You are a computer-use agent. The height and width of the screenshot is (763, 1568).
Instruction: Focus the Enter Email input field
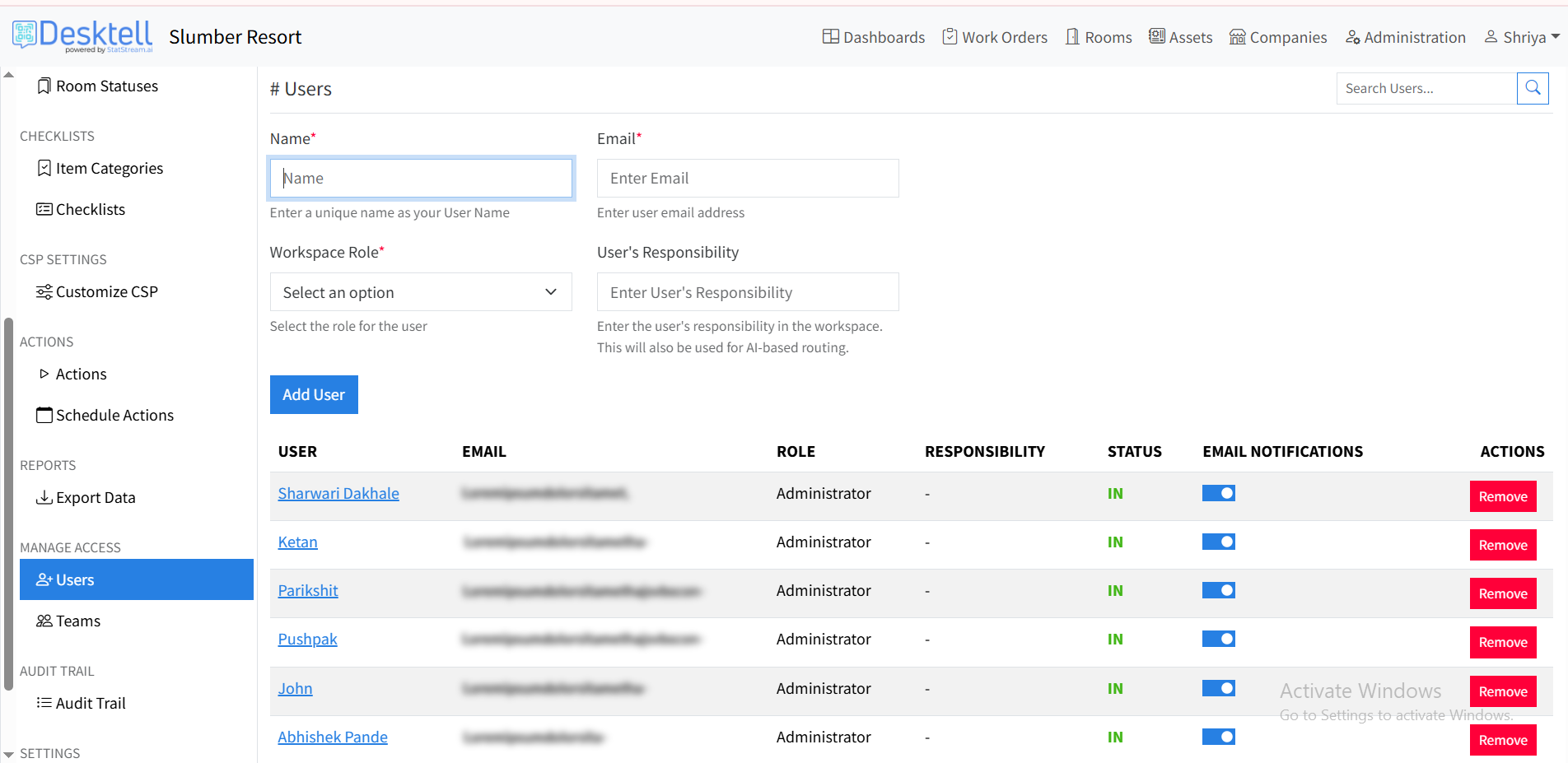(747, 179)
